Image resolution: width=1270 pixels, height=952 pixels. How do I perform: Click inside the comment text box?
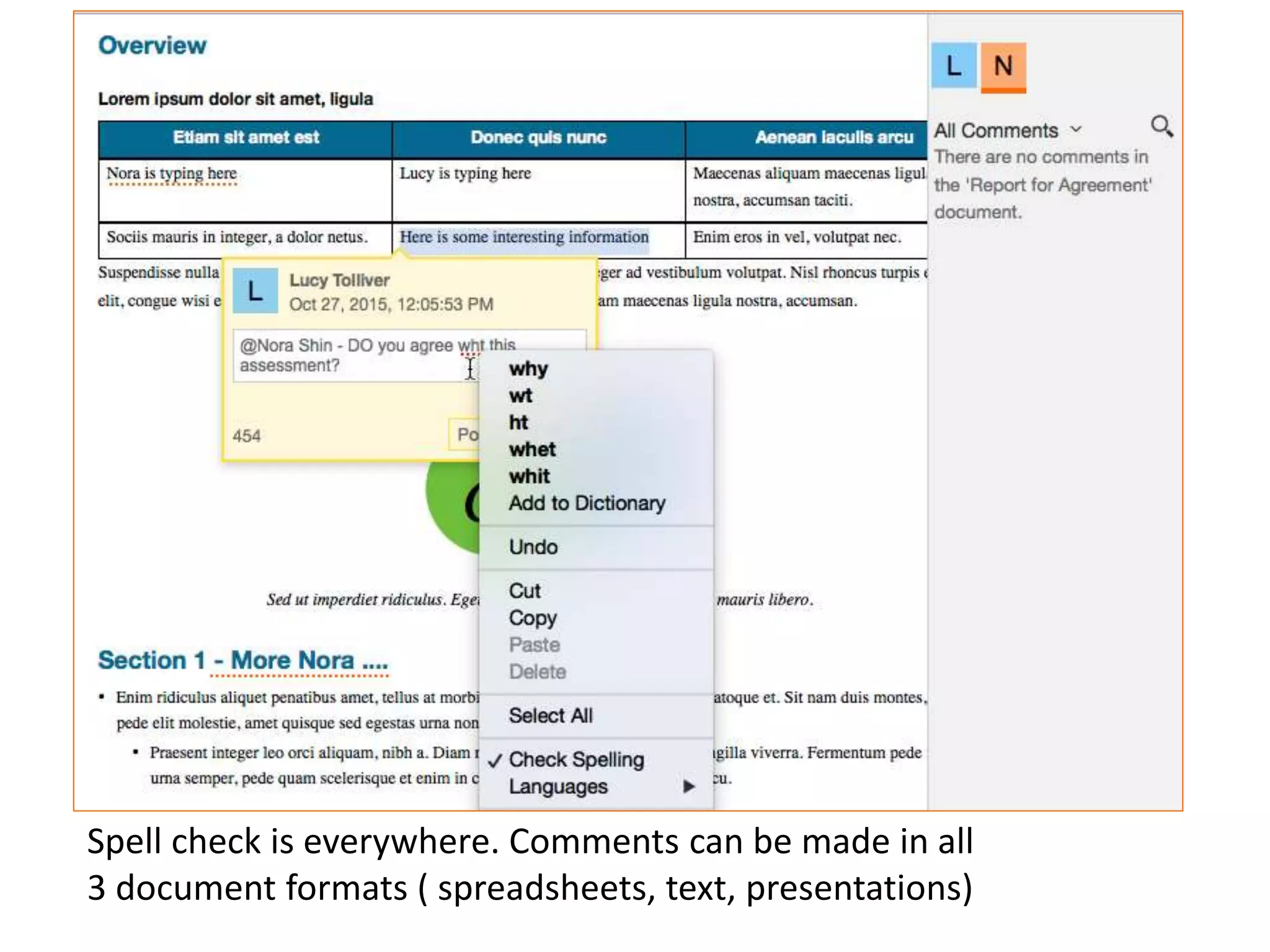click(x=355, y=355)
